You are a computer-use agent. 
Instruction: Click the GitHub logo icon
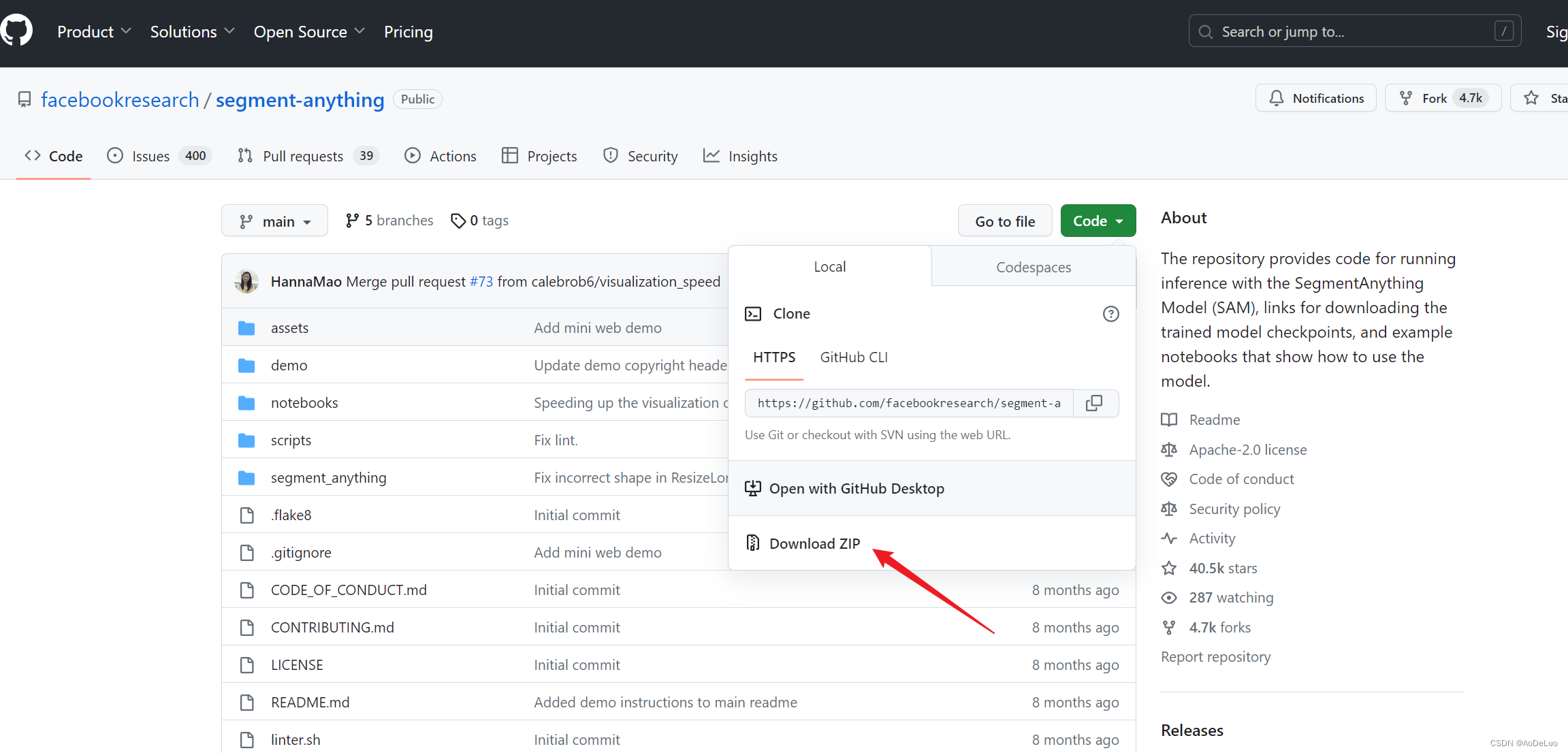point(16,31)
